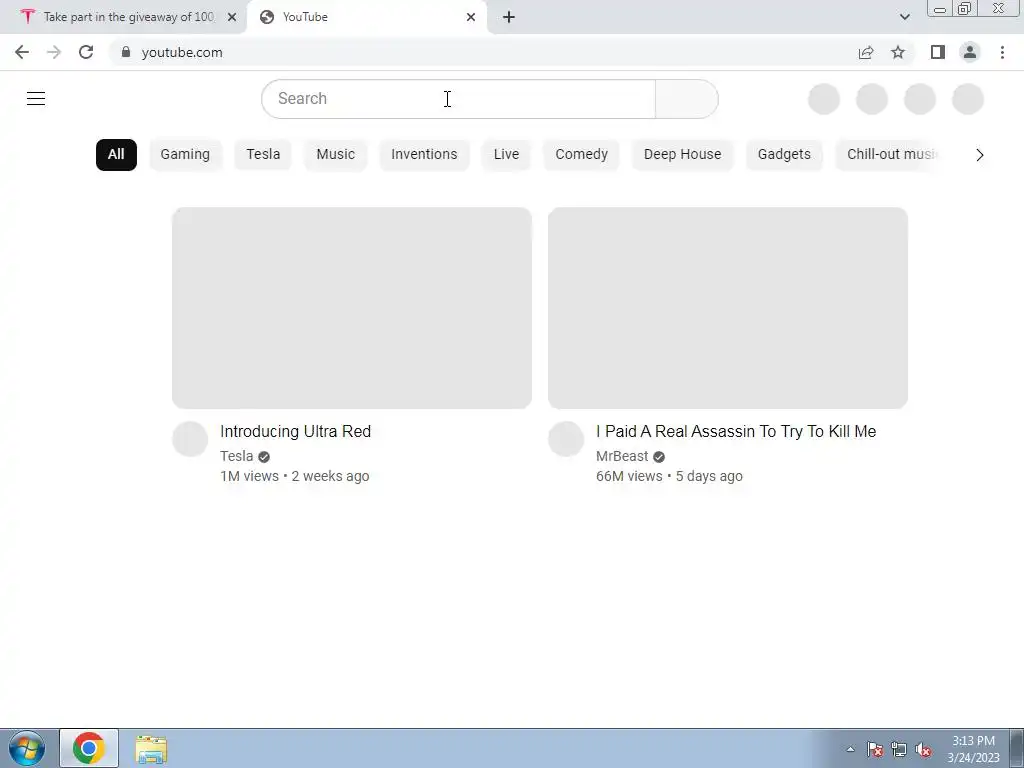Screen dimensions: 1024x768
Task: Open I Paid A Real Assassin title link
Action: [736, 432]
